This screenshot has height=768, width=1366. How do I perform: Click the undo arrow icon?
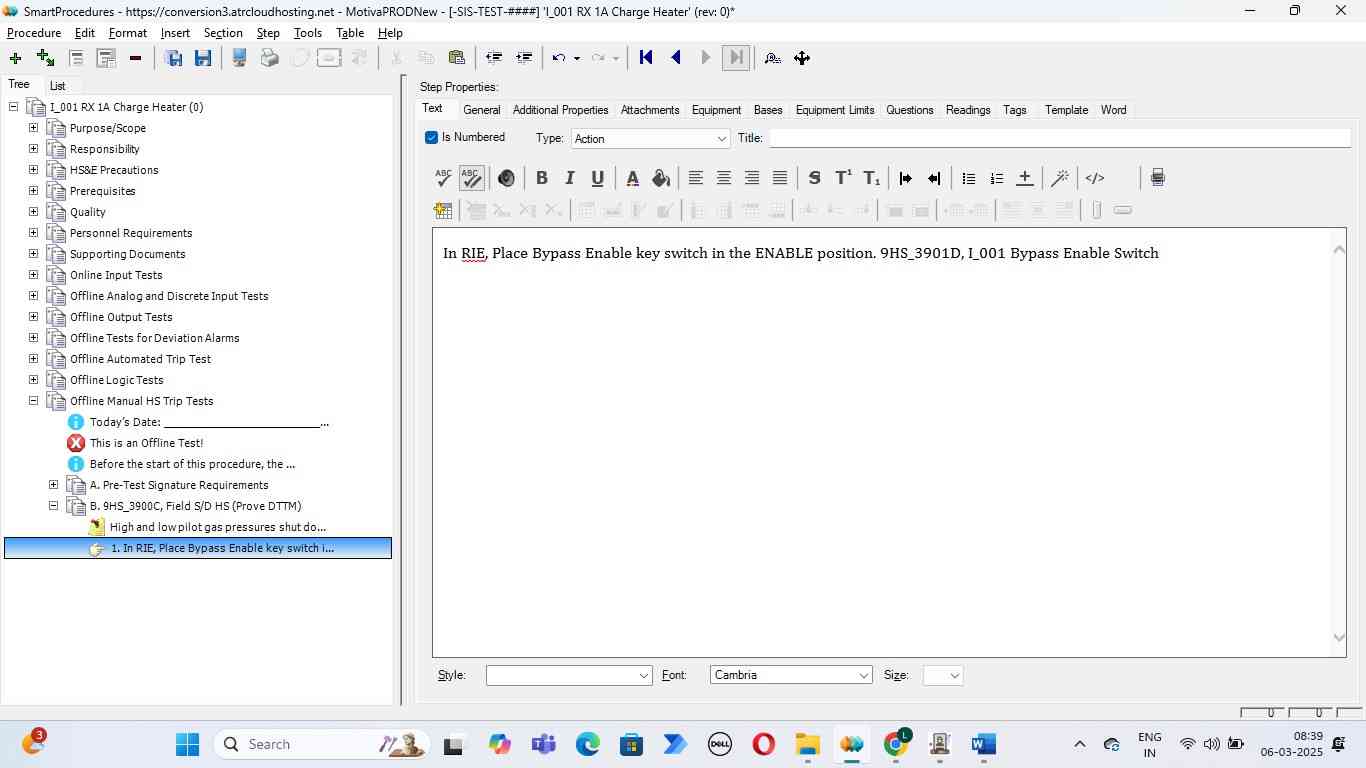click(559, 58)
